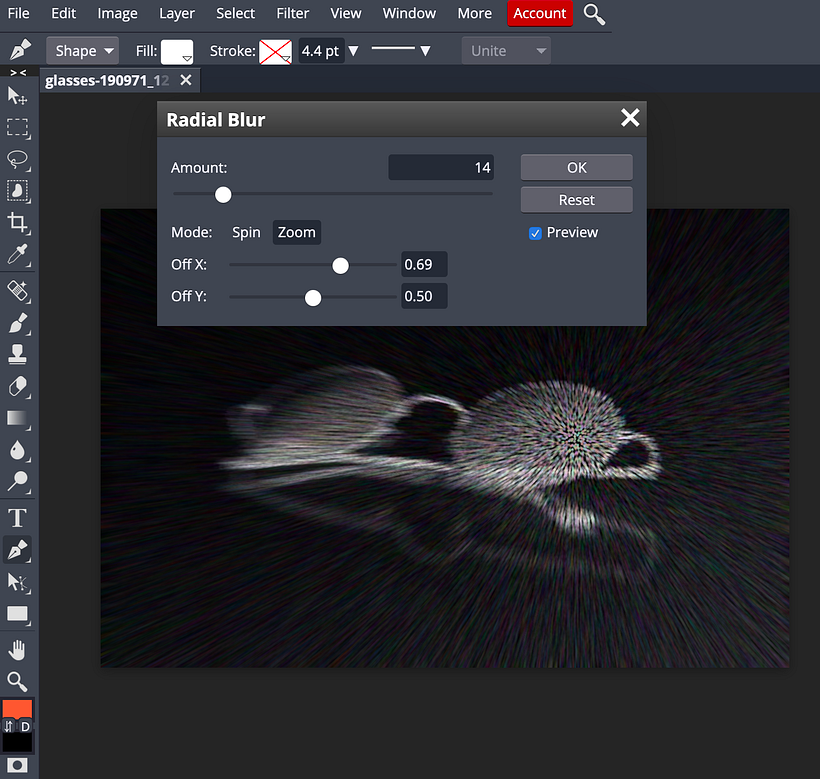Expand the stroke width dropdown arrow
This screenshot has height=779, width=820.
pyautogui.click(x=354, y=51)
